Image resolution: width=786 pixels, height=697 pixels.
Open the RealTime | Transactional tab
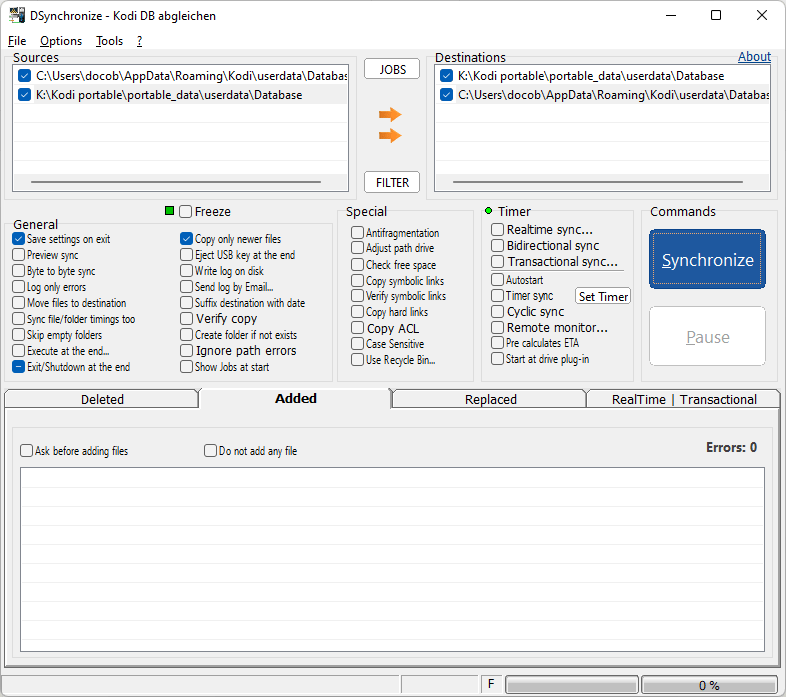pos(684,399)
